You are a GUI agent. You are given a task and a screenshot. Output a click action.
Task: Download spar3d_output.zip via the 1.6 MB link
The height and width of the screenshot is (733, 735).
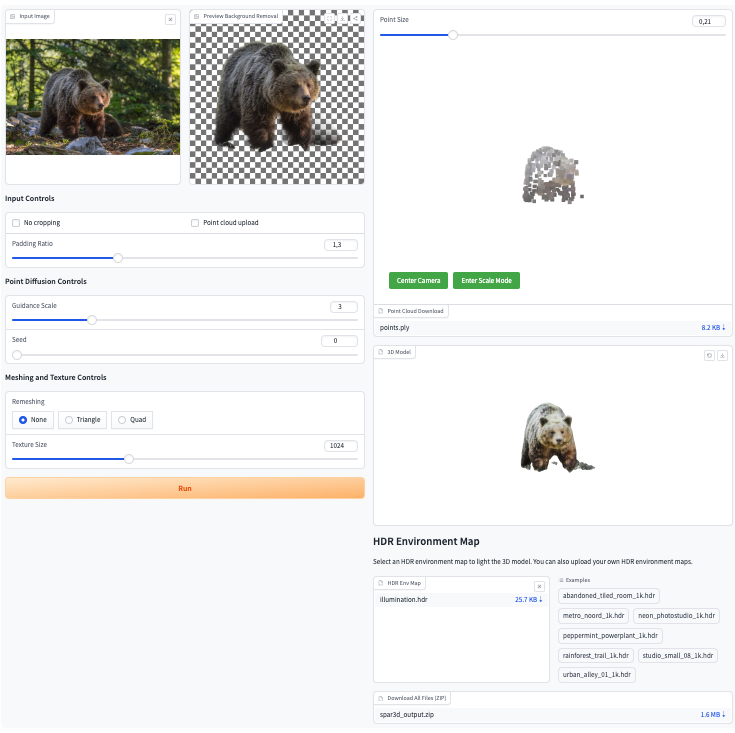click(x=712, y=715)
